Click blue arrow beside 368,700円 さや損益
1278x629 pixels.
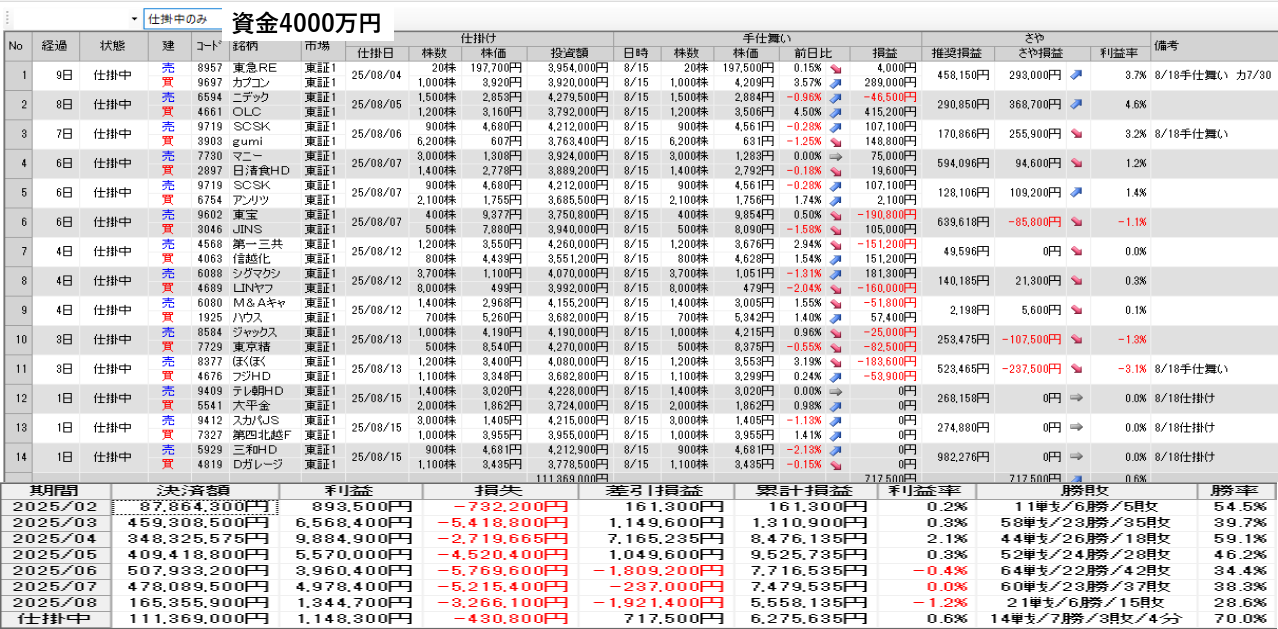[x=1075, y=104]
